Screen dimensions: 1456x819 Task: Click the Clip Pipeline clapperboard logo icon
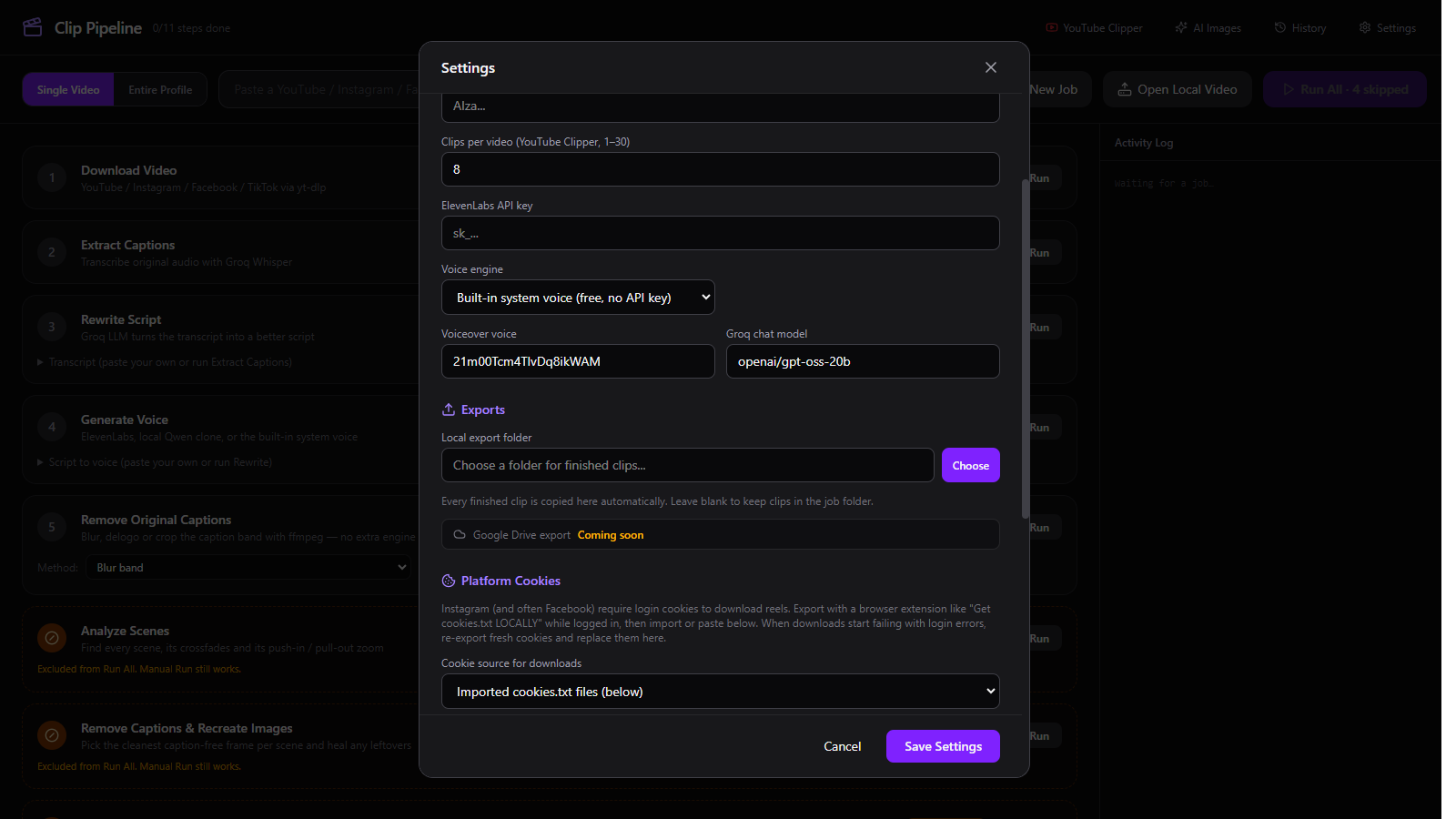tap(33, 27)
